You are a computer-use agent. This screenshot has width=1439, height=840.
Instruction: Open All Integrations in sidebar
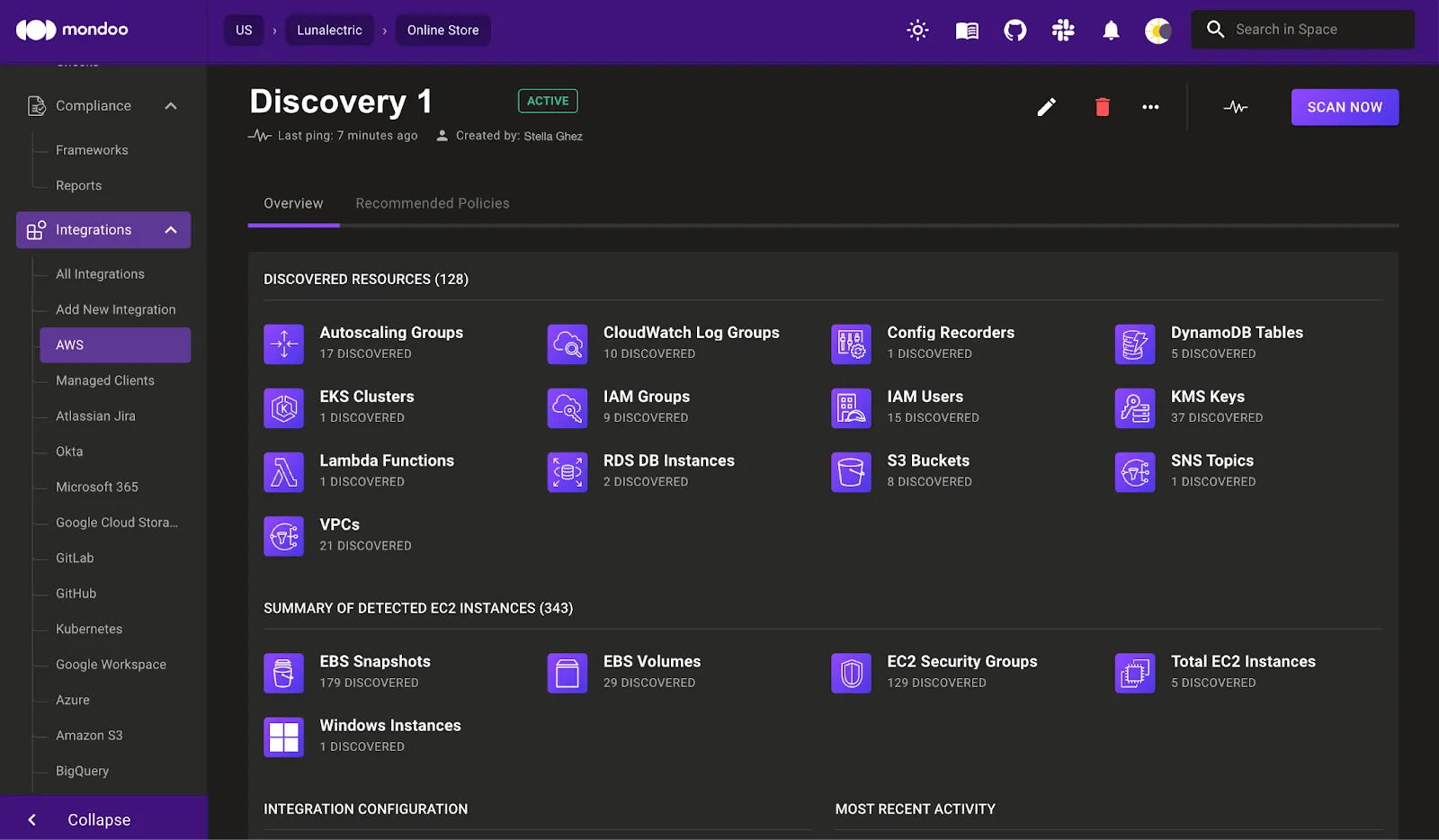point(100,274)
